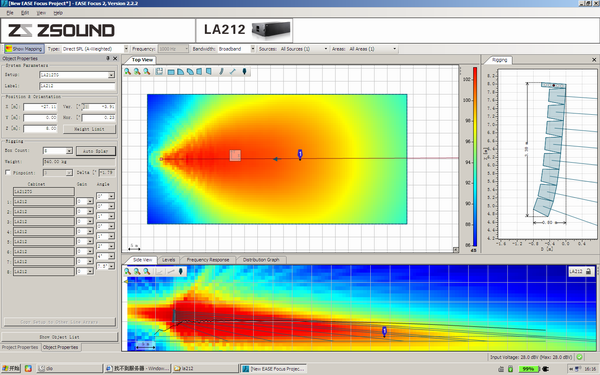Screen dimensions: 600x375
Task: Click the SPL color scale bar
Action: click(x=475, y=157)
